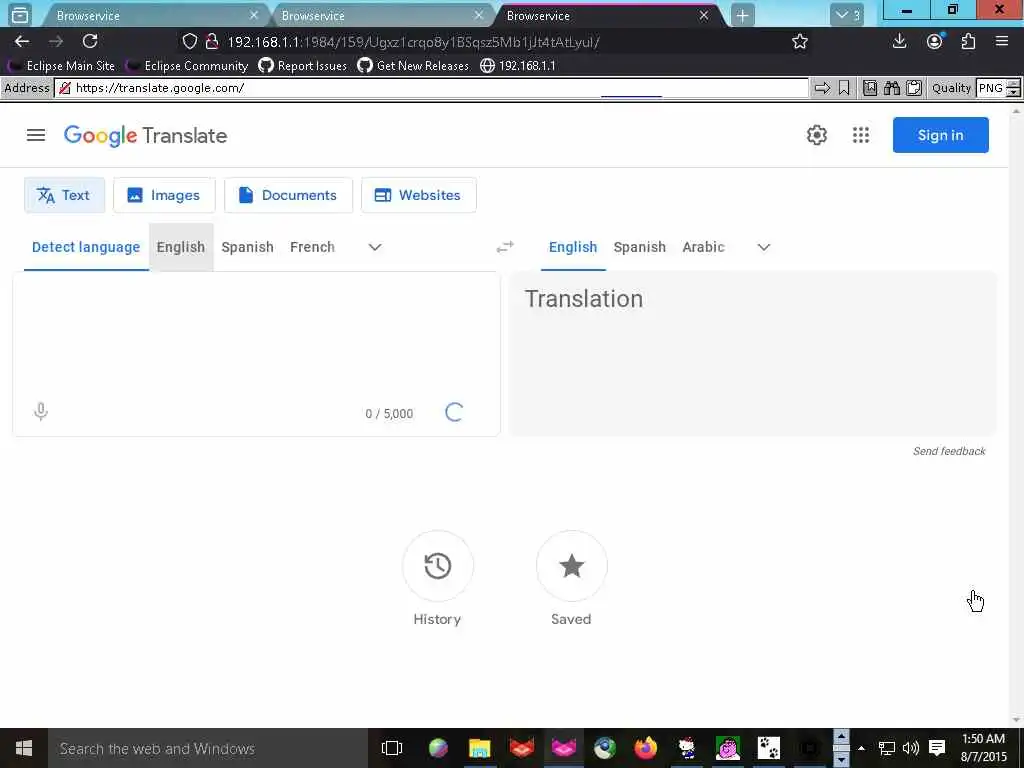
Task: Reload the page in Firefox
Action: (x=90, y=42)
